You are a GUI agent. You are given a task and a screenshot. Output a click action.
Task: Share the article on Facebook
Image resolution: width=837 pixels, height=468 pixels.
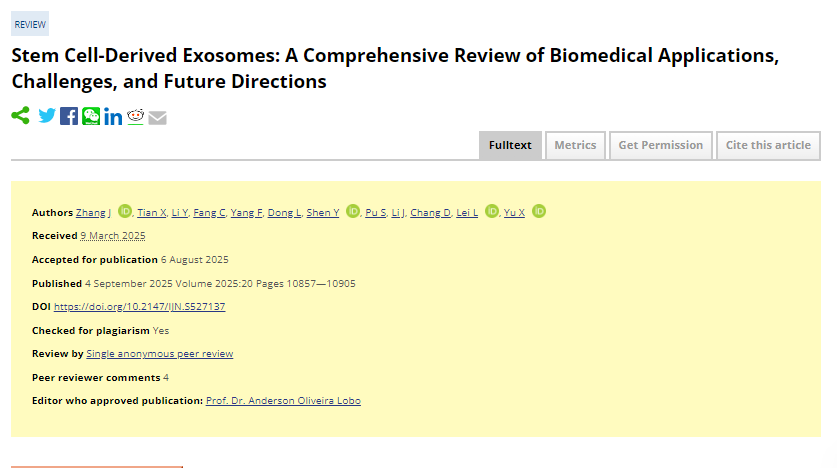tap(69, 116)
